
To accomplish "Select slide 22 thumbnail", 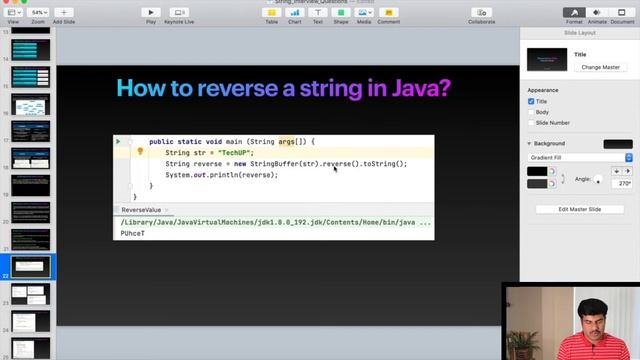I will (x=31, y=267).
